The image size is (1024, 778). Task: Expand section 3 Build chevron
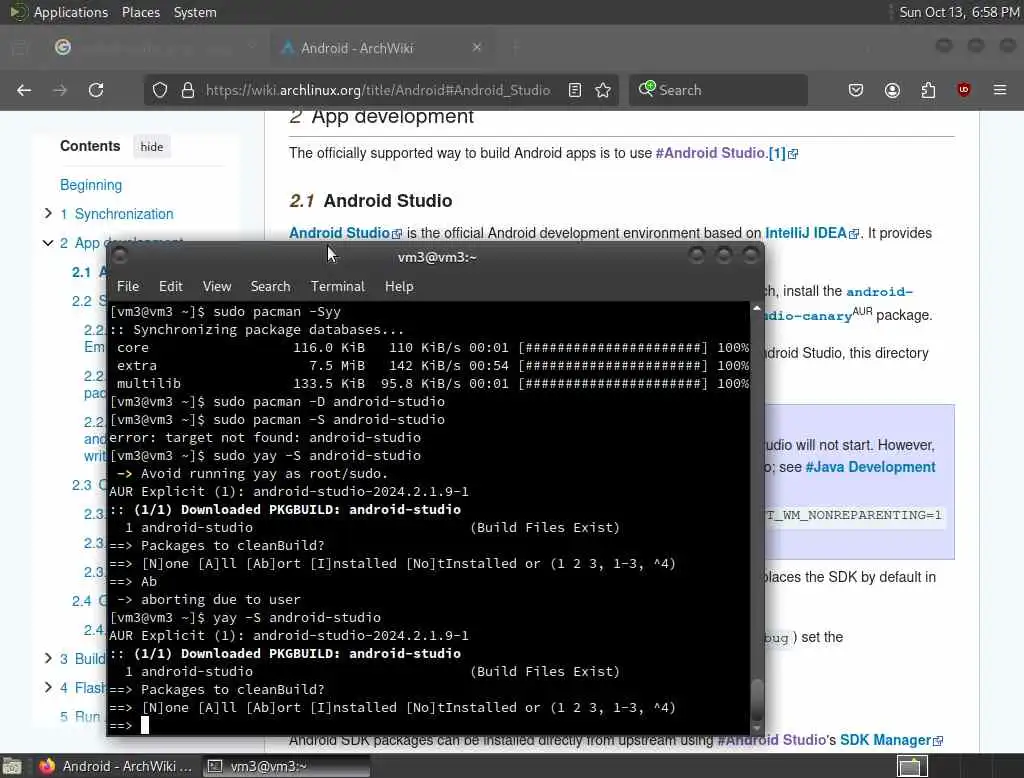click(48, 658)
